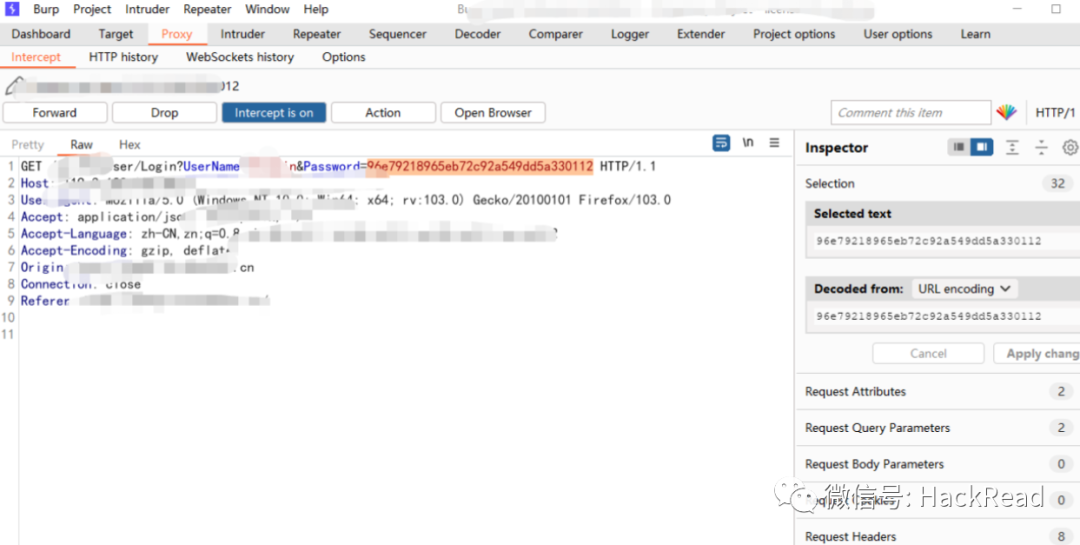
Task: Open the Decoder tab
Action: point(477,34)
